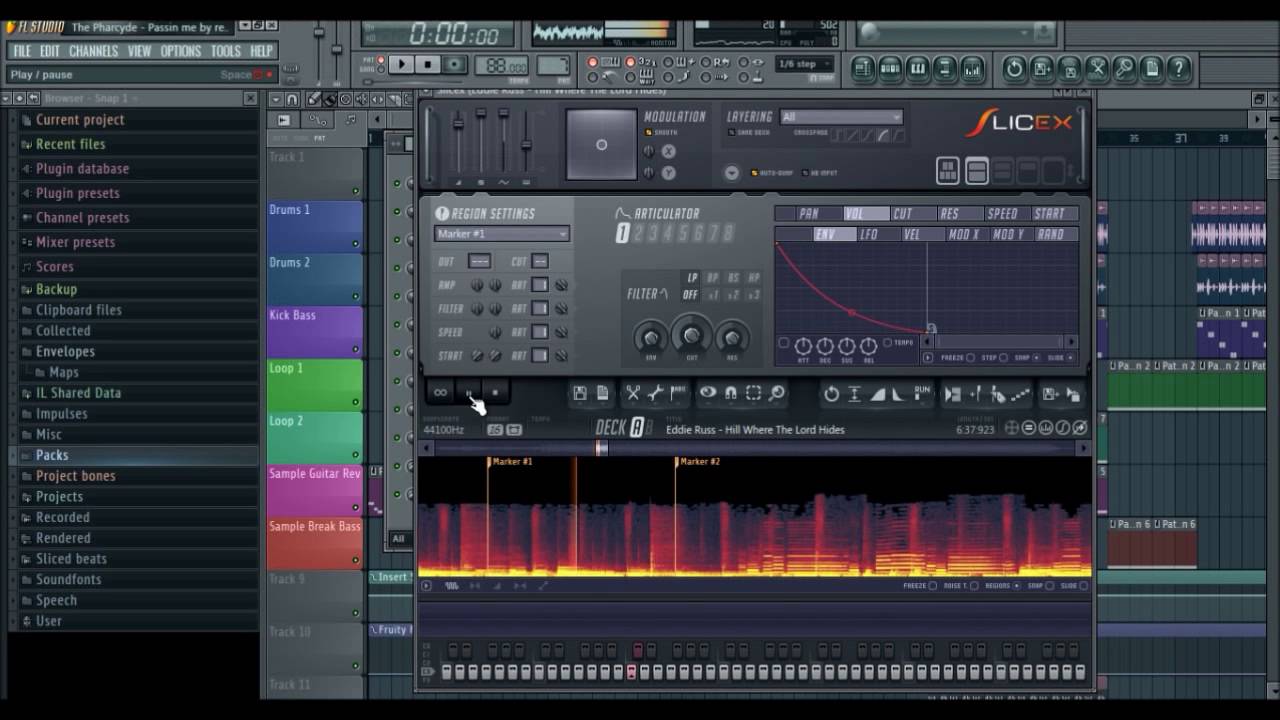Open the CHANNELS menu
The width and height of the screenshot is (1280, 720).
point(94,51)
